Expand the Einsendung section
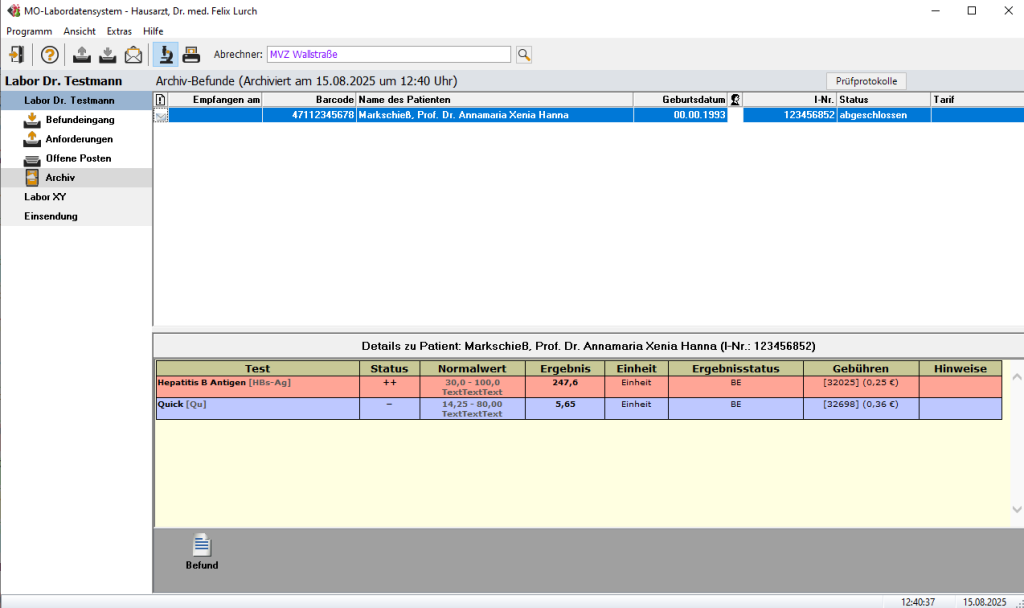 pyautogui.click(x=51, y=216)
